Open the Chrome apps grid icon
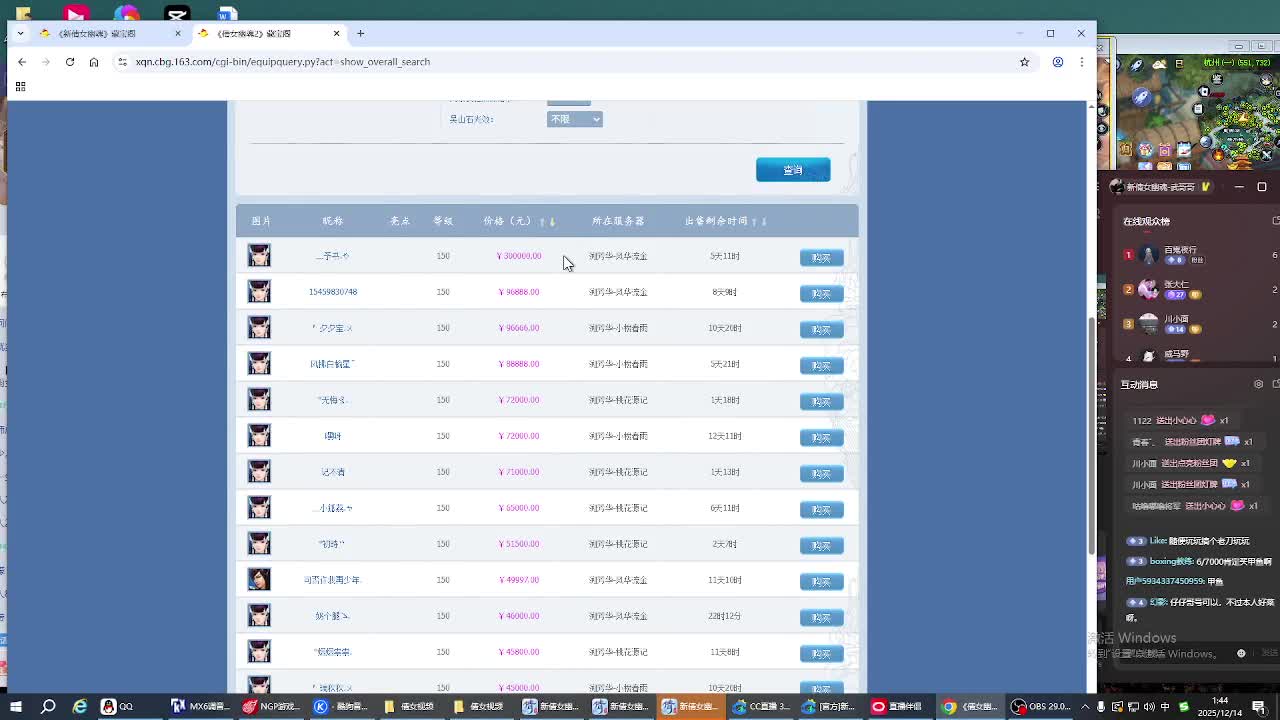Viewport: 1280px width, 720px height. [20, 87]
